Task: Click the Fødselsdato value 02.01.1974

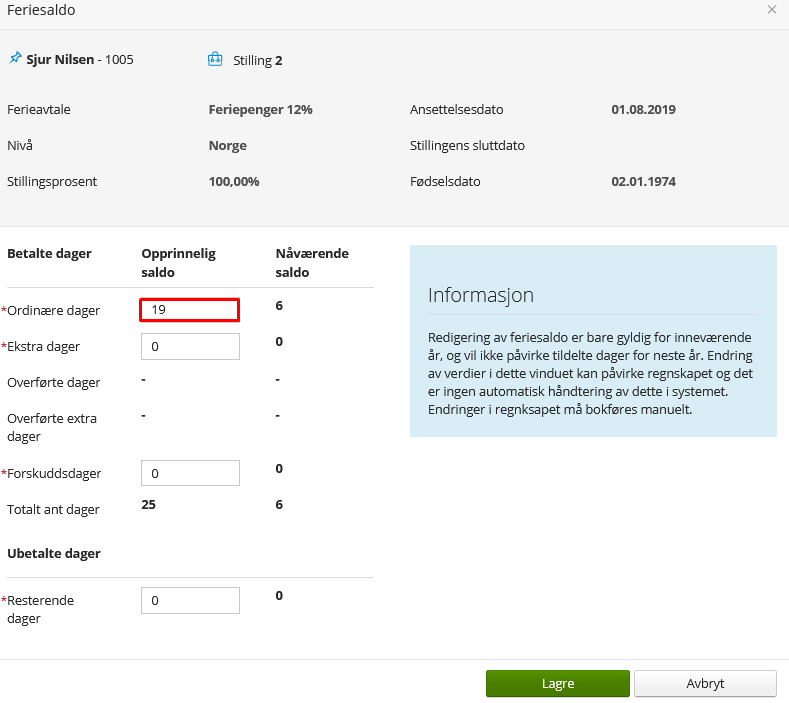Action: 643,182
